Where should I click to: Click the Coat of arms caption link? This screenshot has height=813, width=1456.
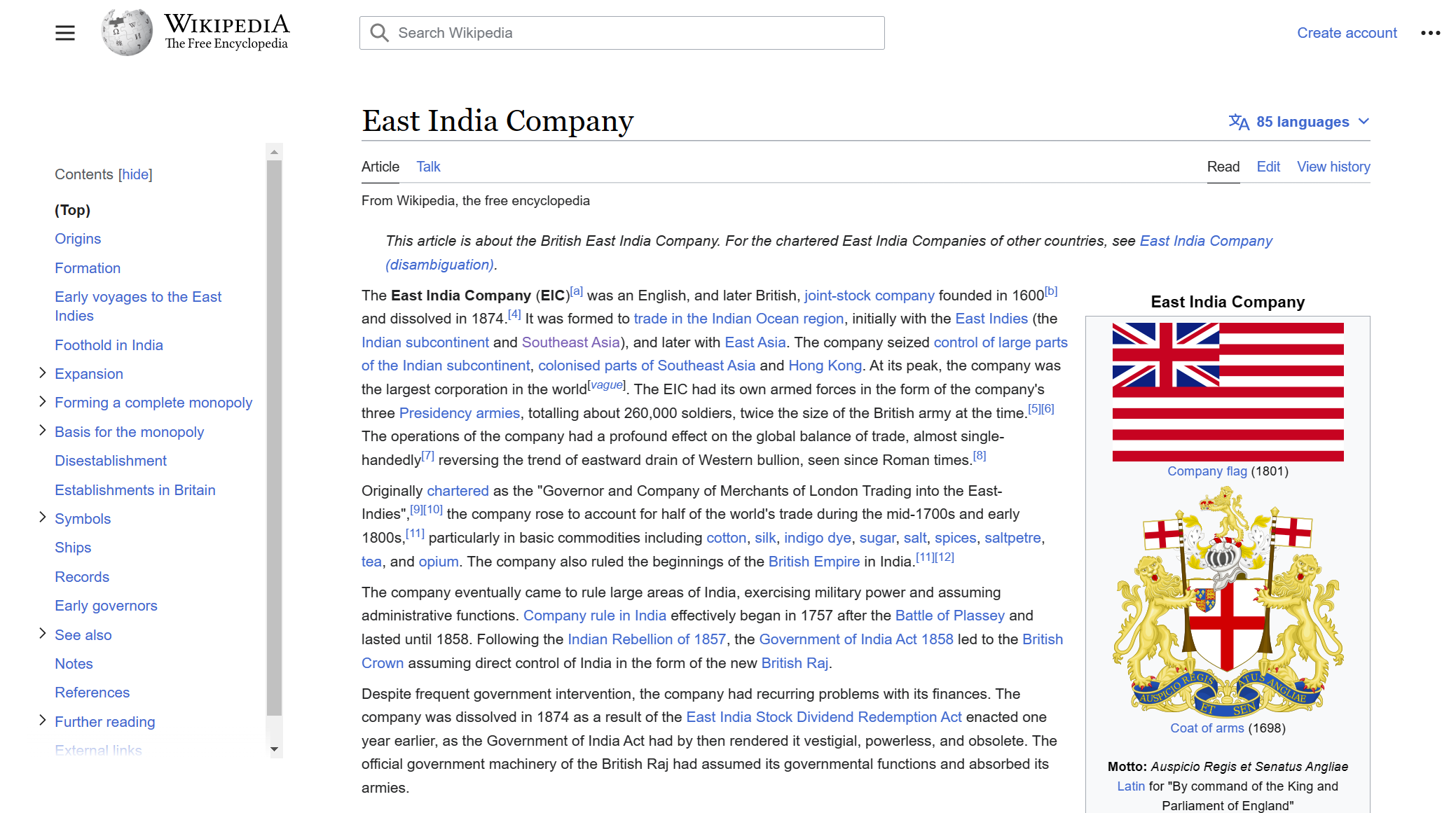pos(1207,728)
